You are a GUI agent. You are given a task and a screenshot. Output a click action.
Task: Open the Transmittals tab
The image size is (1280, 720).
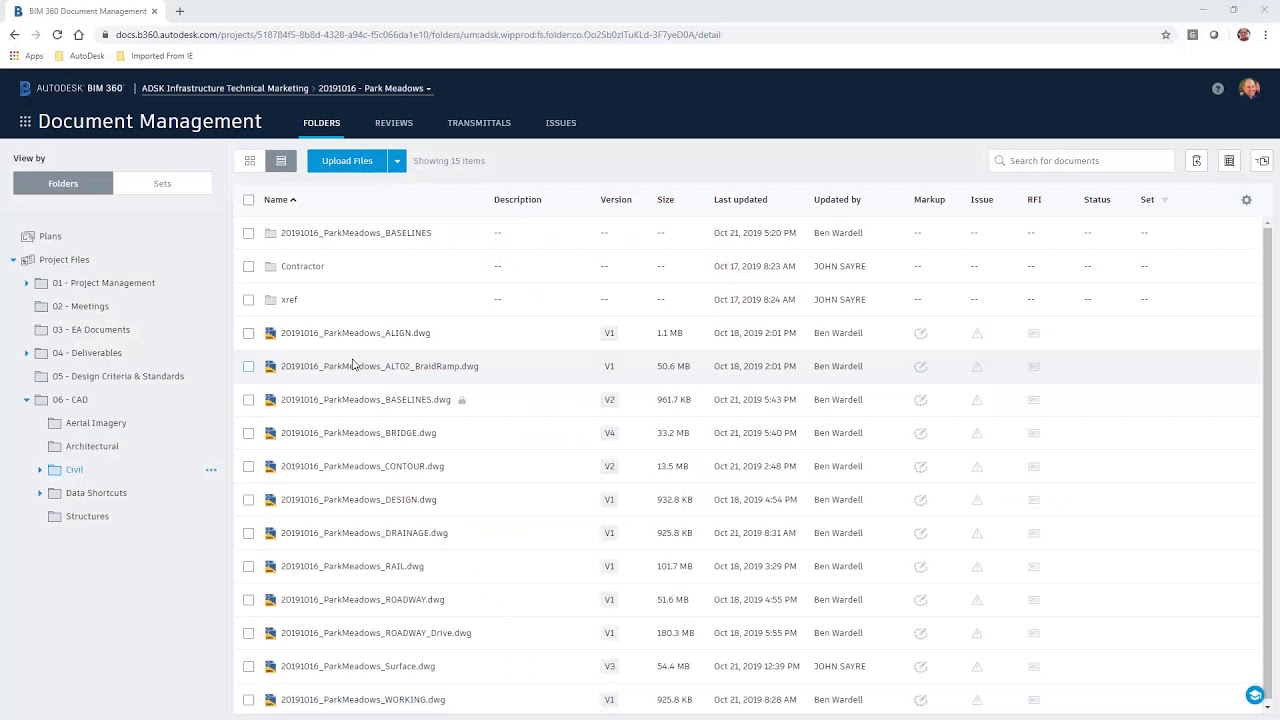click(x=479, y=123)
